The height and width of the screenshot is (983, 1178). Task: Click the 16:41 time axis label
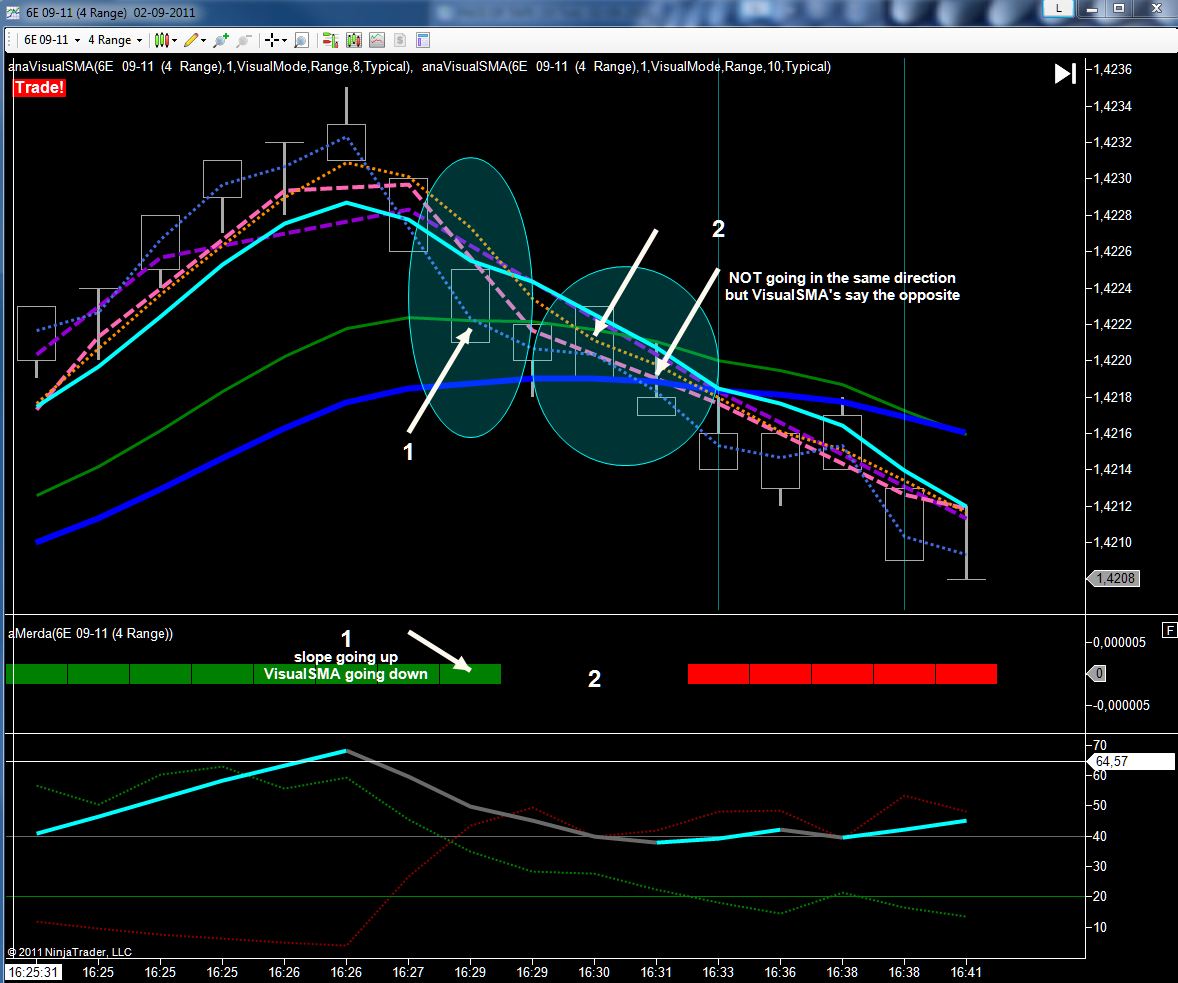(966, 972)
